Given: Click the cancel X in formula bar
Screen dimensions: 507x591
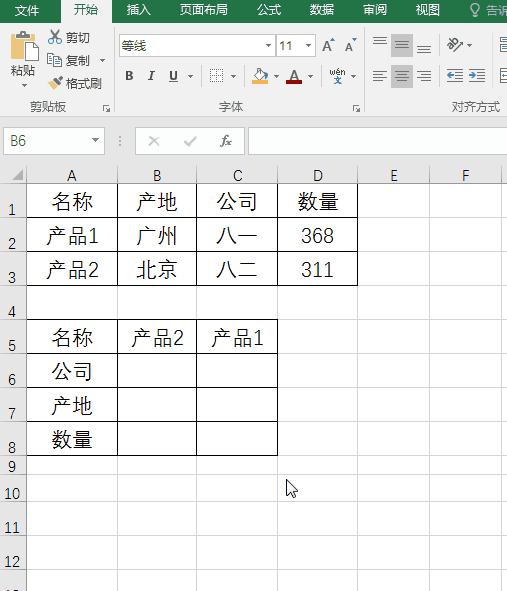Looking at the screenshot, I should 154,141.
